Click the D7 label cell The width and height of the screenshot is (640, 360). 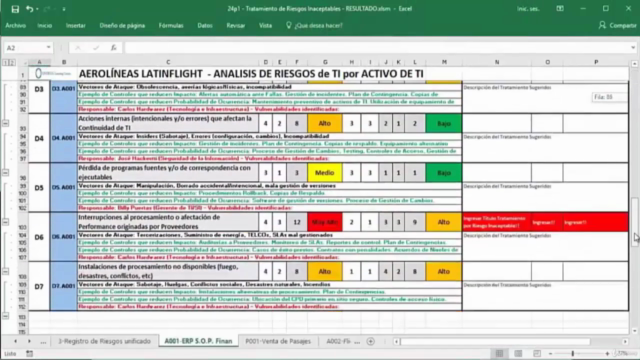pyautogui.click(x=39, y=287)
